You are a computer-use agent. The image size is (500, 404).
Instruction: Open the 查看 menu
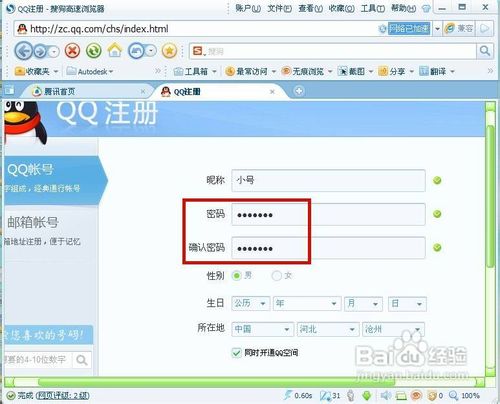point(310,8)
